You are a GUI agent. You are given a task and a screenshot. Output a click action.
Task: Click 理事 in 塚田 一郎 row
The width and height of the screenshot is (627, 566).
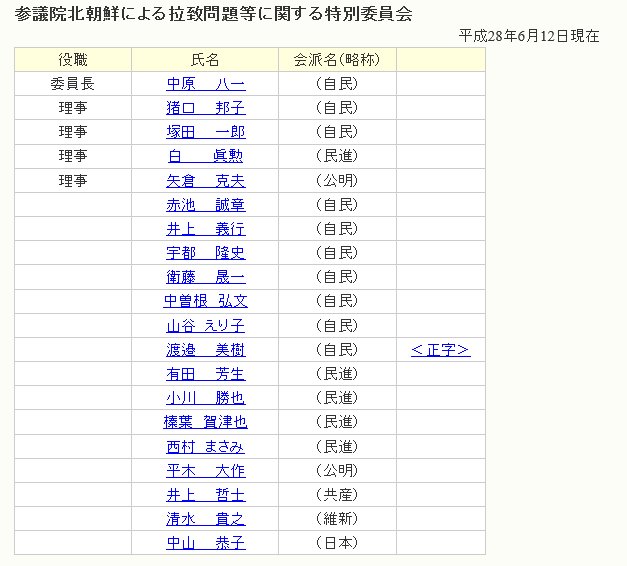point(73,132)
